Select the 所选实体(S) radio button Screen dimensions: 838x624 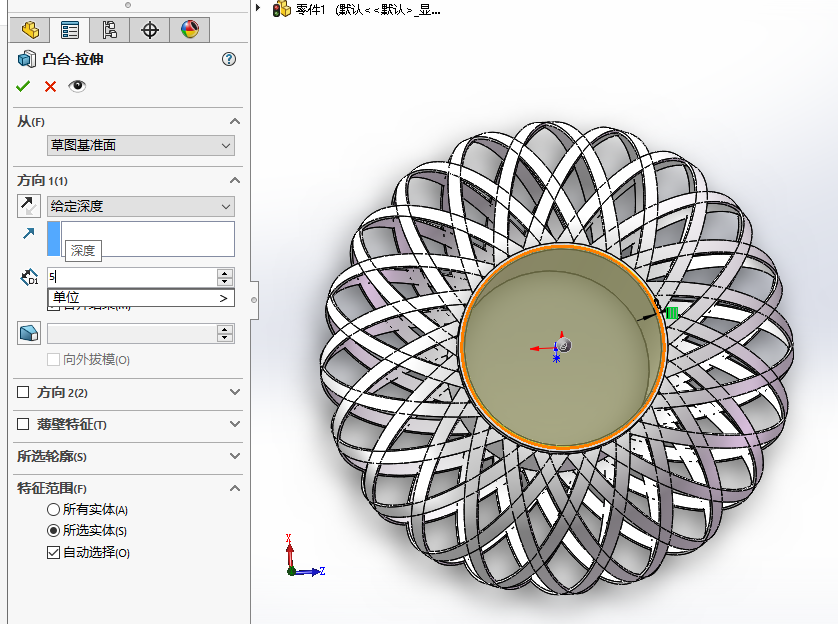[53, 531]
